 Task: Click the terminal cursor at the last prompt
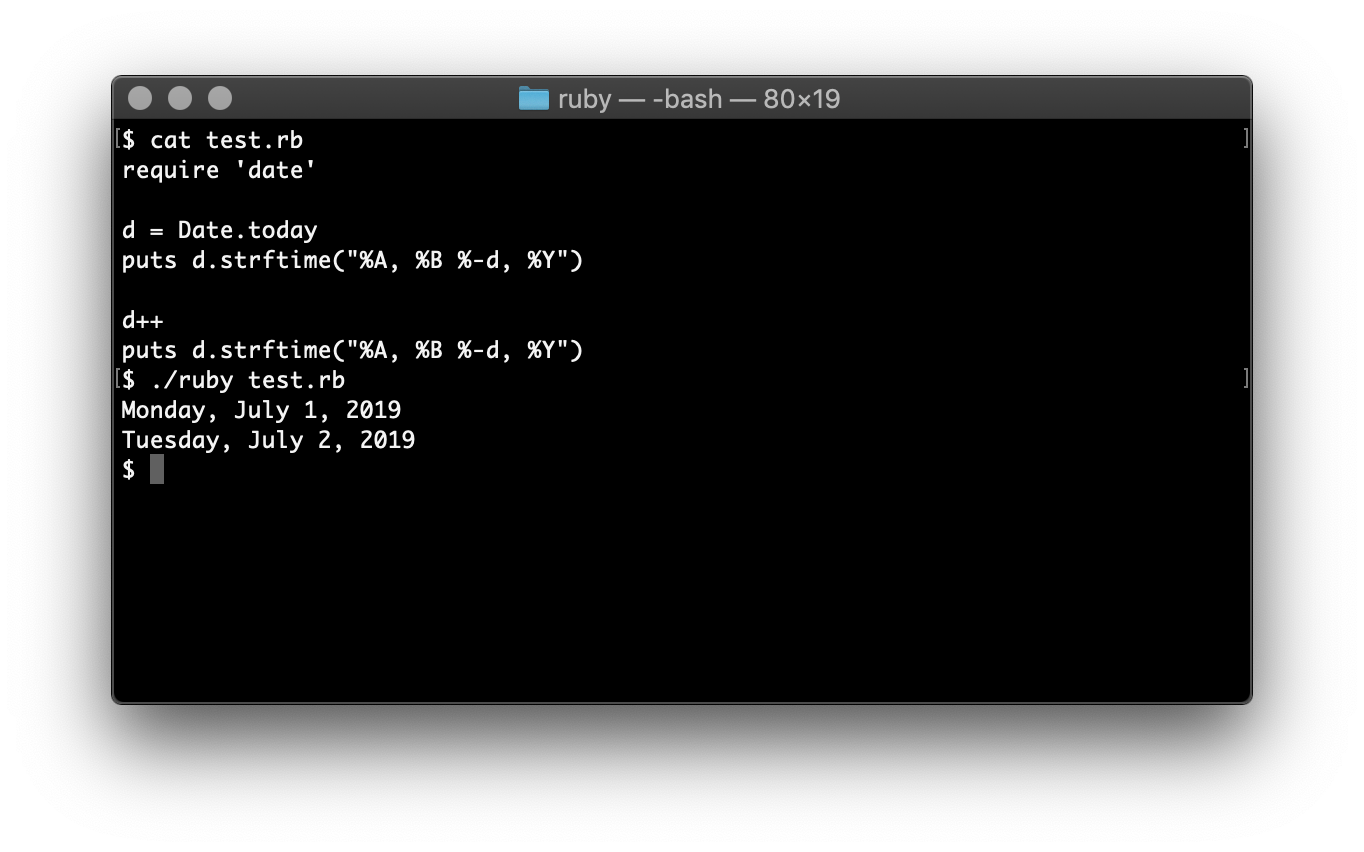[156, 469]
